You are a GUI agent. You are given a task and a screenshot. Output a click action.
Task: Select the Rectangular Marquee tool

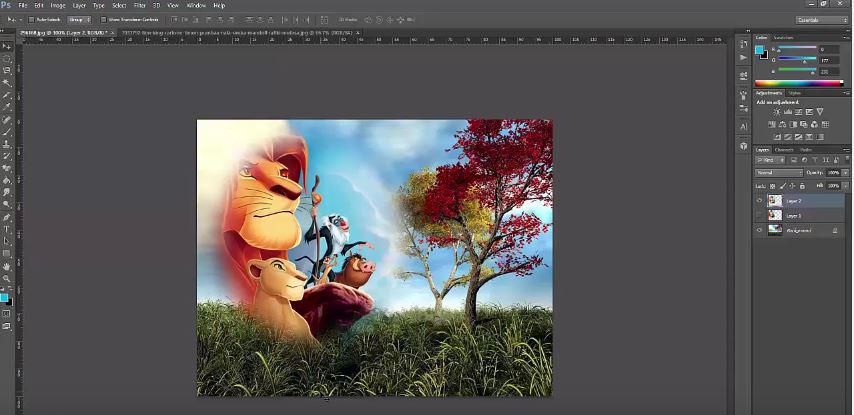coord(7,59)
